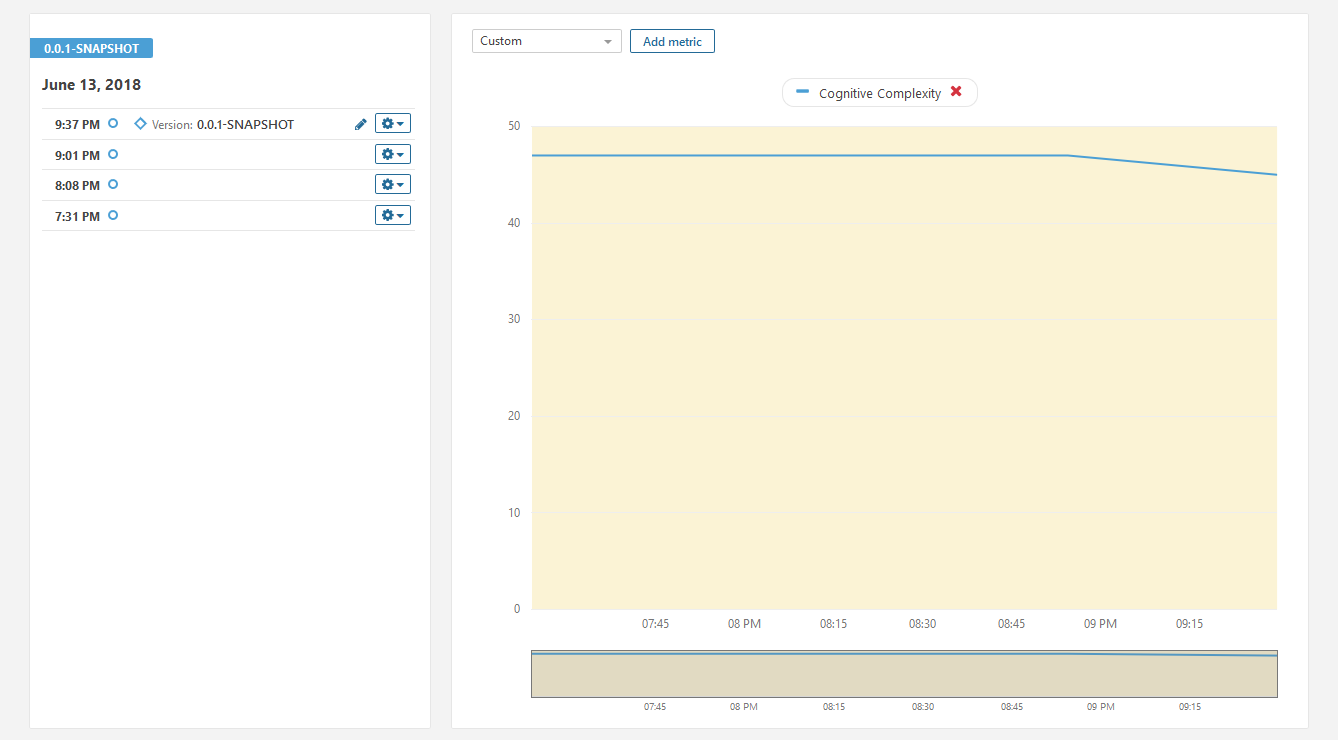Select the 7:31 PM analysis circle marker
This screenshot has width=1338, height=740.
tap(113, 215)
